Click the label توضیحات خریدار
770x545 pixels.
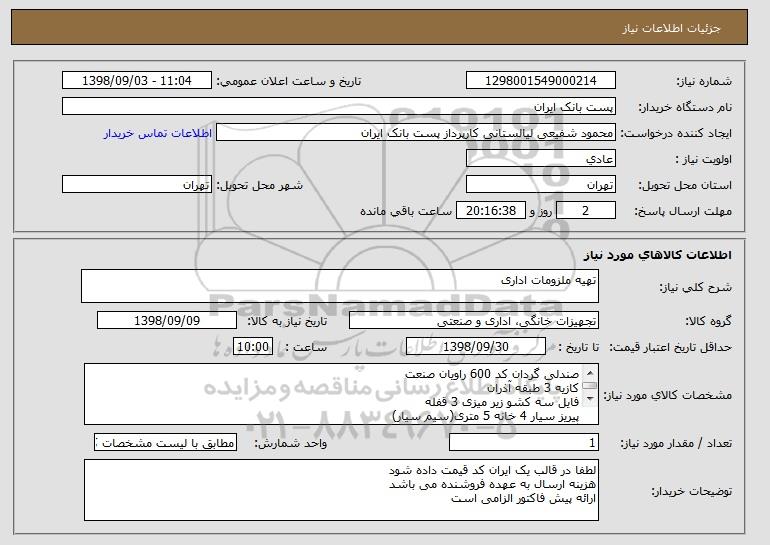point(691,491)
